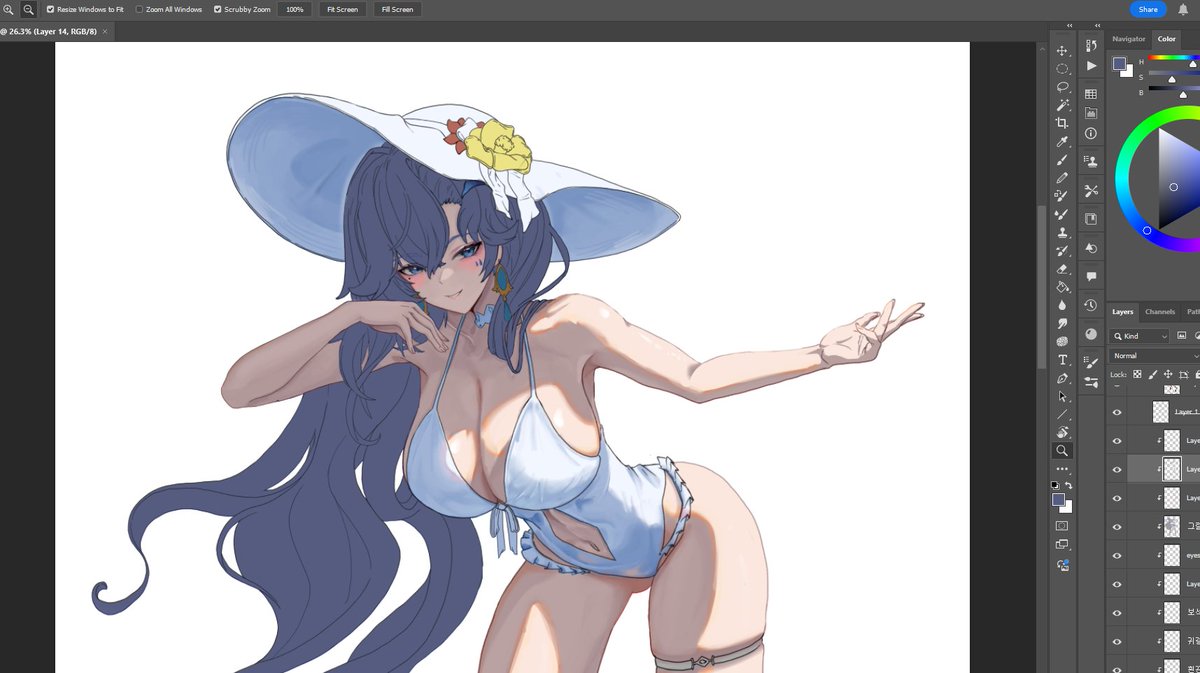Toggle Scrubby Zoom checkbox

click(x=218, y=9)
